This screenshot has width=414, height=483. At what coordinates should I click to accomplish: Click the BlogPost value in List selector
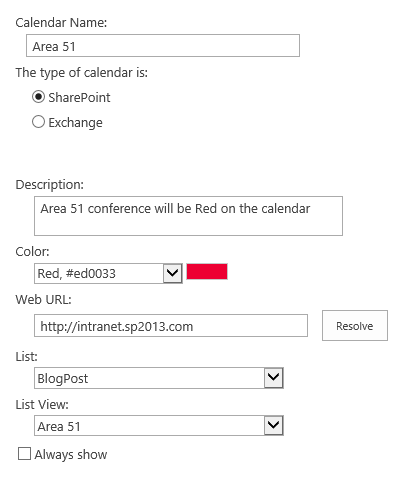point(63,379)
